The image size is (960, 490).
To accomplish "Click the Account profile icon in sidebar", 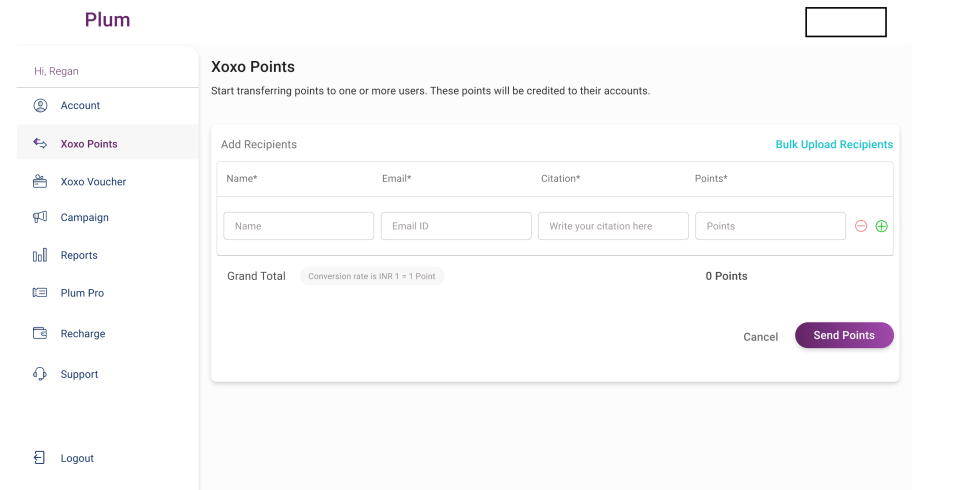I will pyautogui.click(x=40, y=105).
